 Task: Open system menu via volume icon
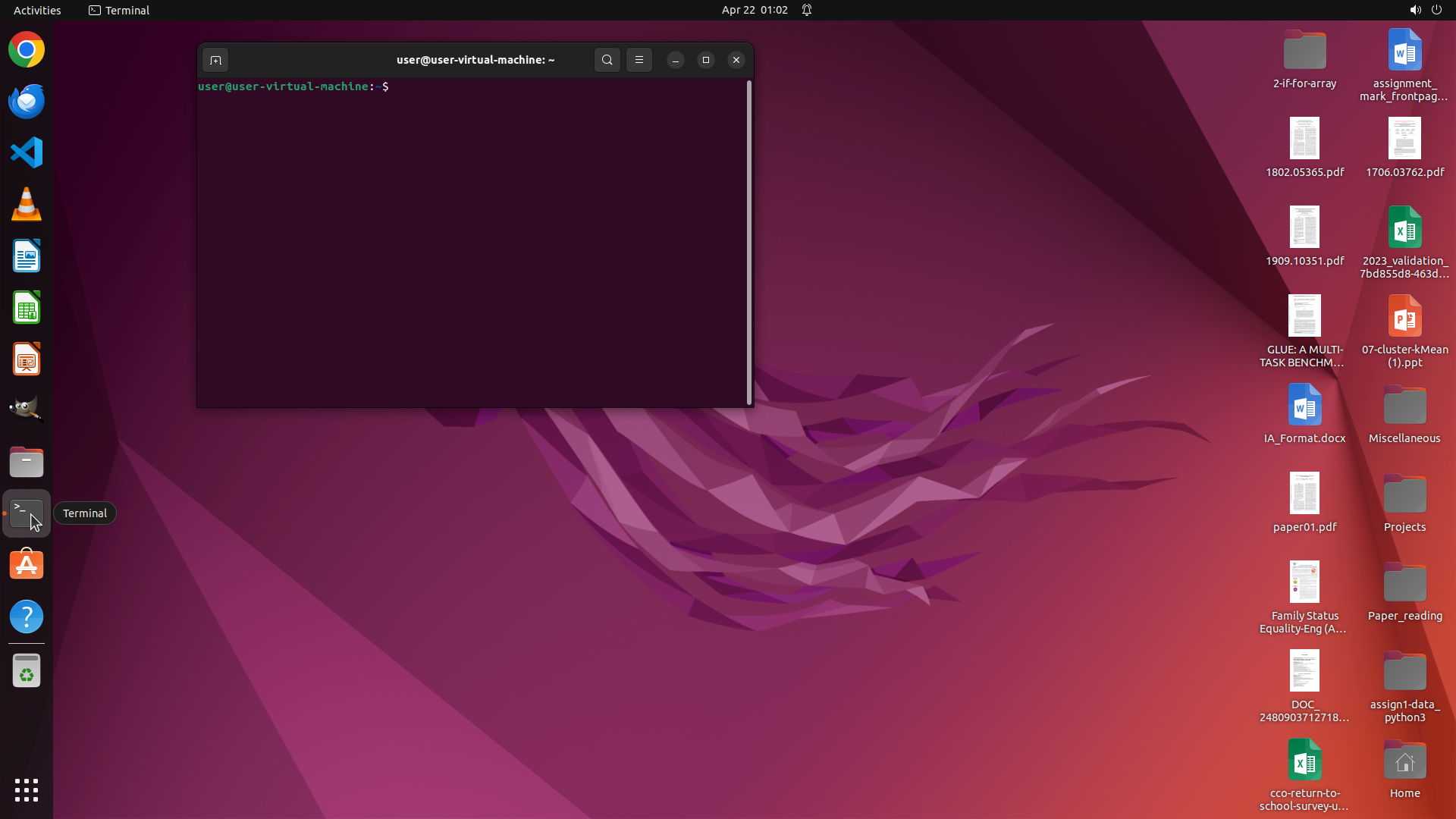coord(1415,10)
